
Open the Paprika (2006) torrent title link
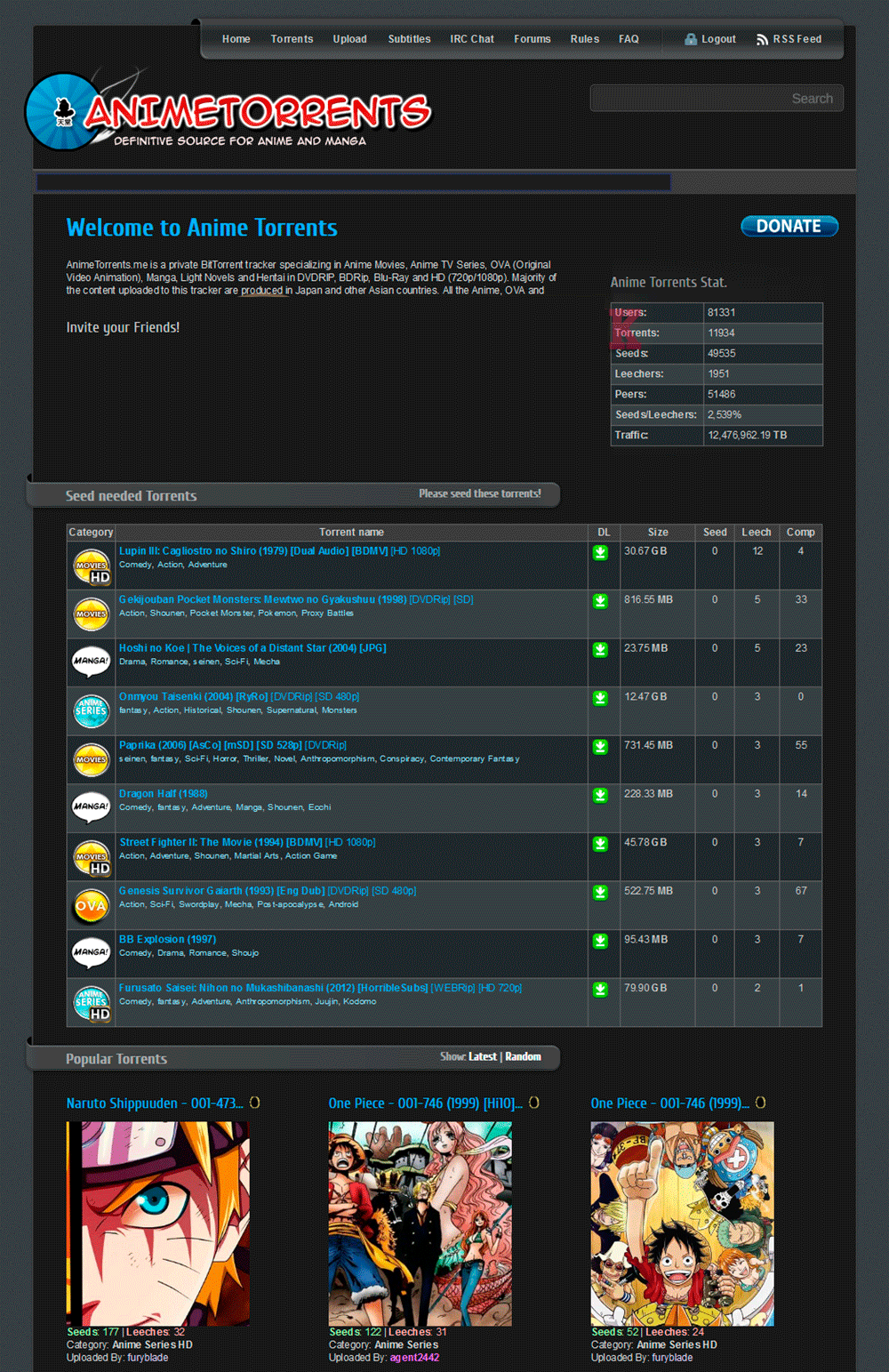point(233,745)
